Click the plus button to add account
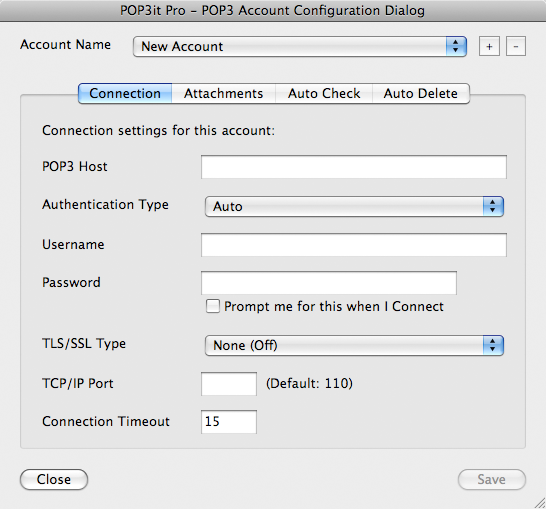The height and width of the screenshot is (509, 546). (489, 46)
